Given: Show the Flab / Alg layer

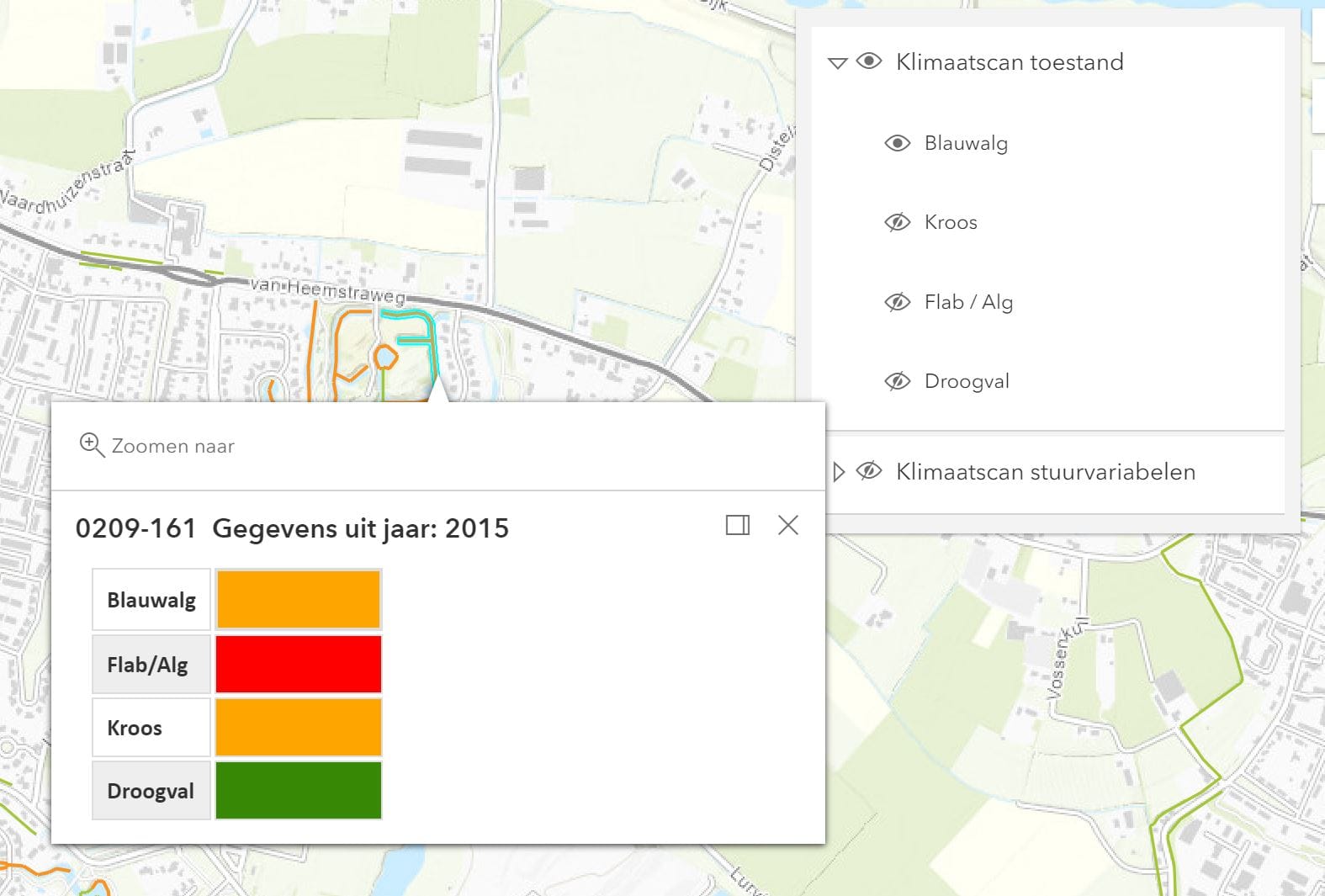Looking at the screenshot, I should [898, 302].
